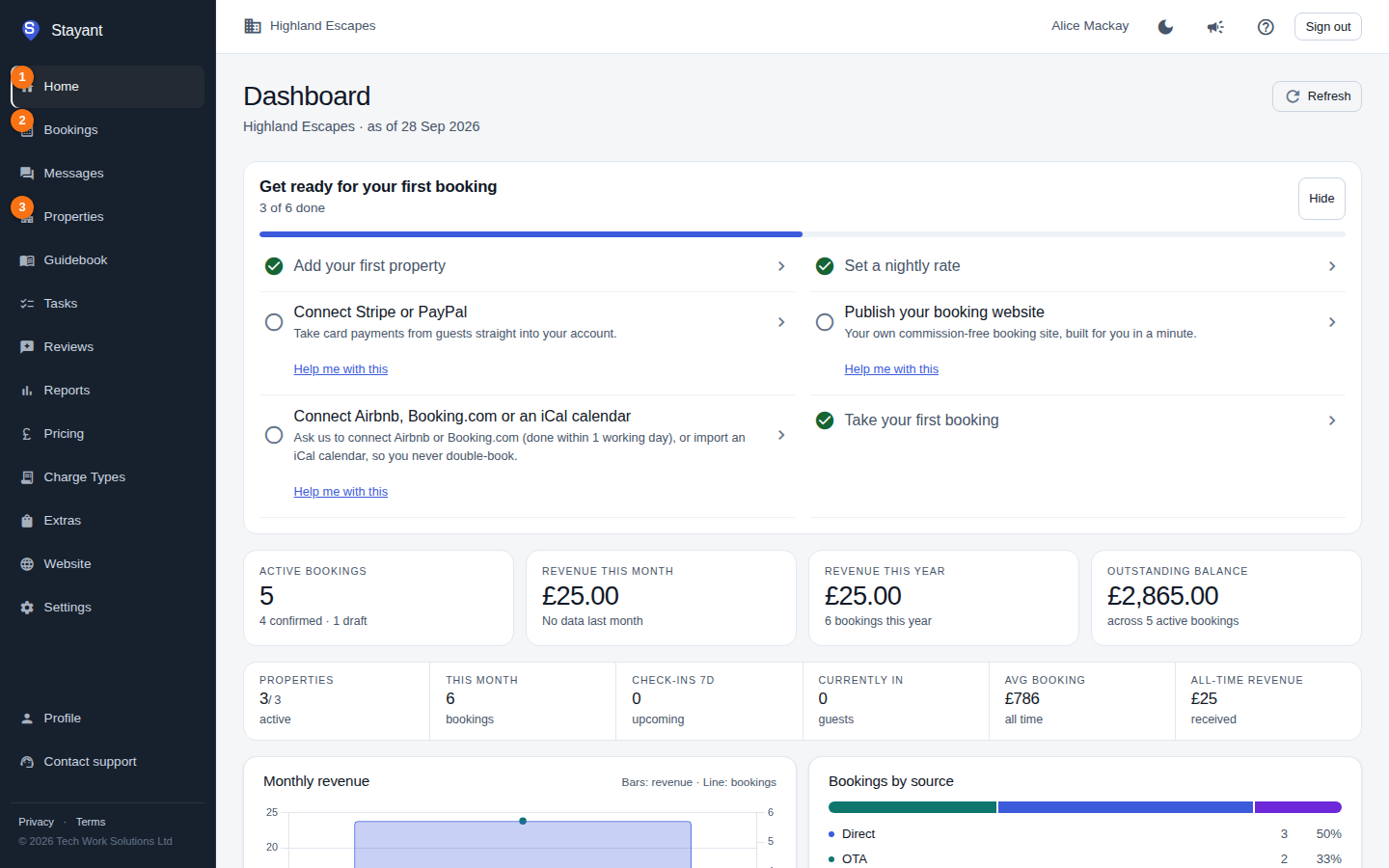1389x868 pixels.
Task: Click the Stayant logo icon
Action: coord(30,30)
